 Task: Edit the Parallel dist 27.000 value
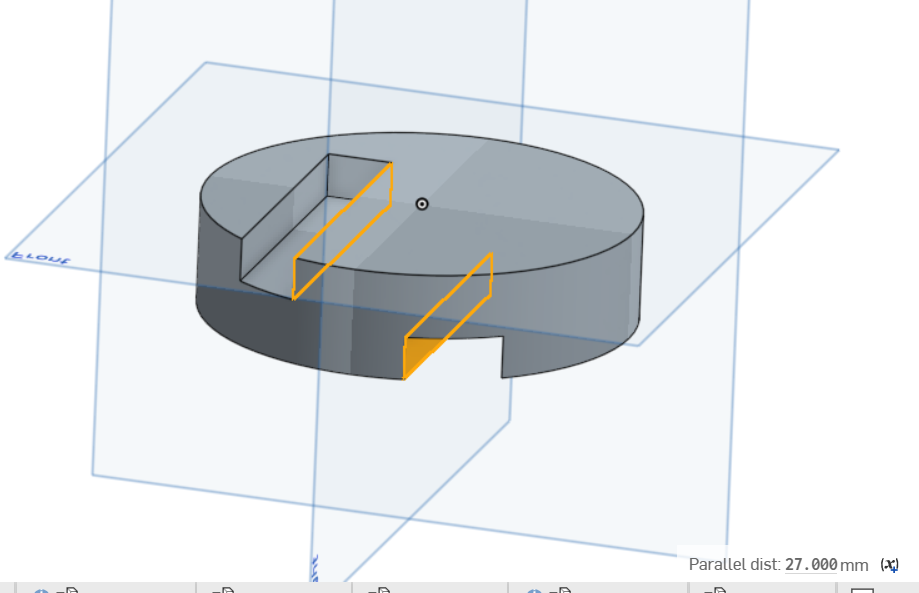[810, 565]
